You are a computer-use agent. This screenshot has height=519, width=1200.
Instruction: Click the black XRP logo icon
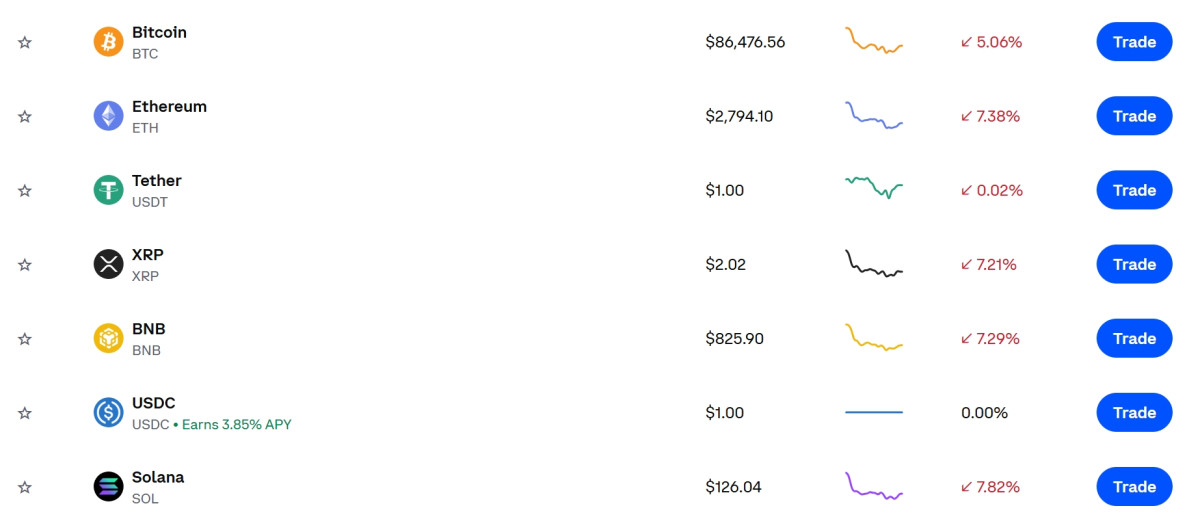coord(108,264)
